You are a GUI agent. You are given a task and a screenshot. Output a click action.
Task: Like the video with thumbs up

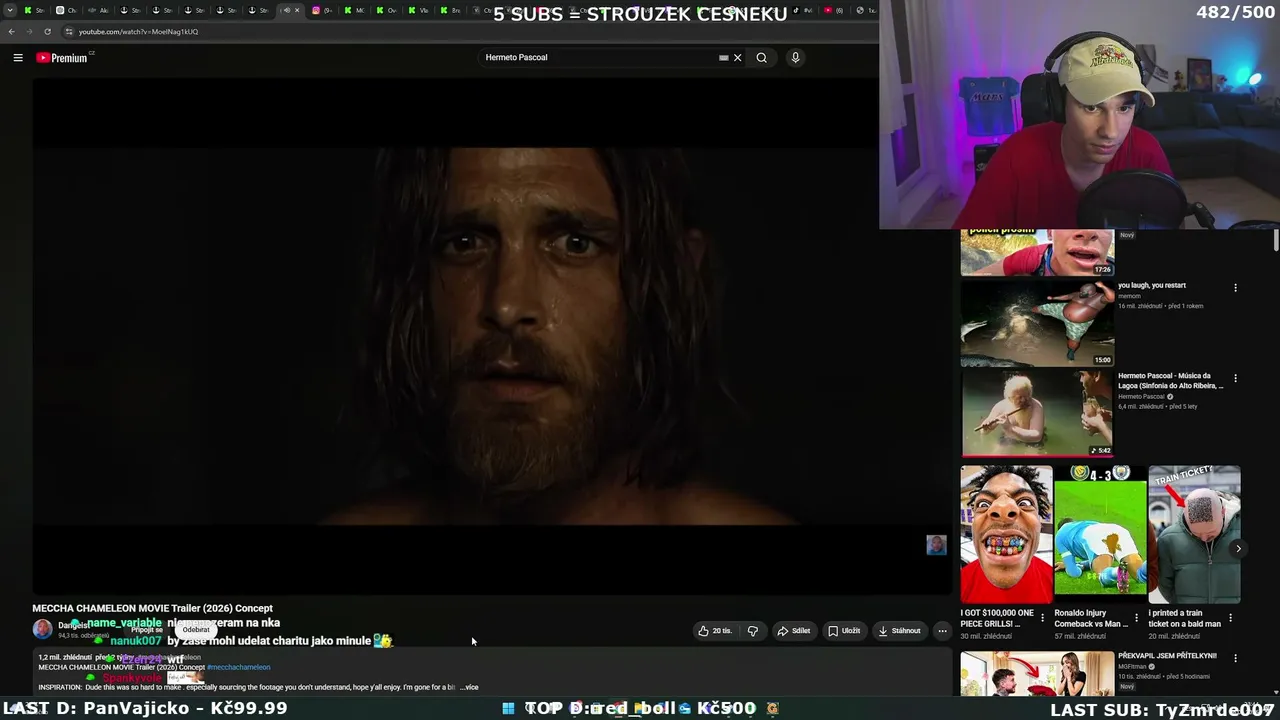pyautogui.click(x=715, y=631)
